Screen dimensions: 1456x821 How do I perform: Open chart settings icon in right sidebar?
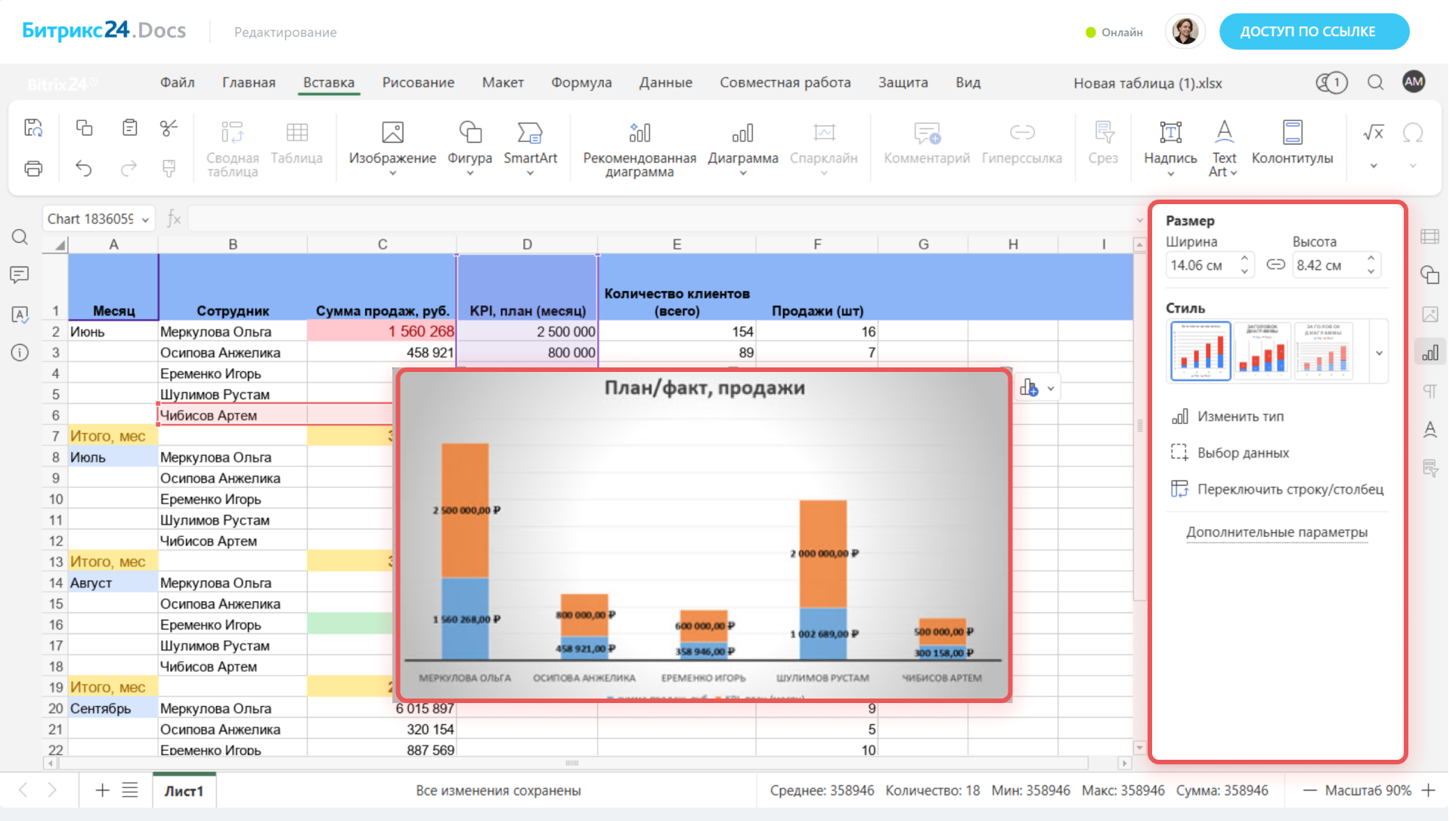pos(1430,353)
